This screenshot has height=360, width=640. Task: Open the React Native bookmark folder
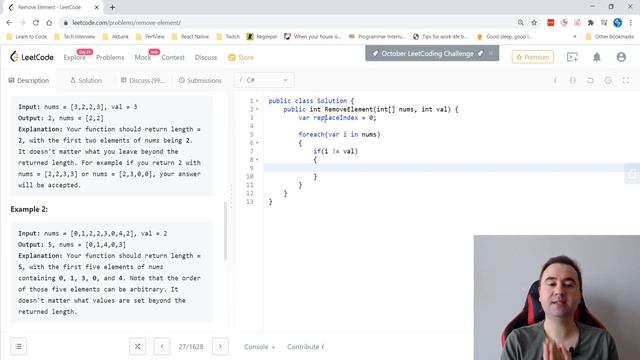click(x=190, y=37)
